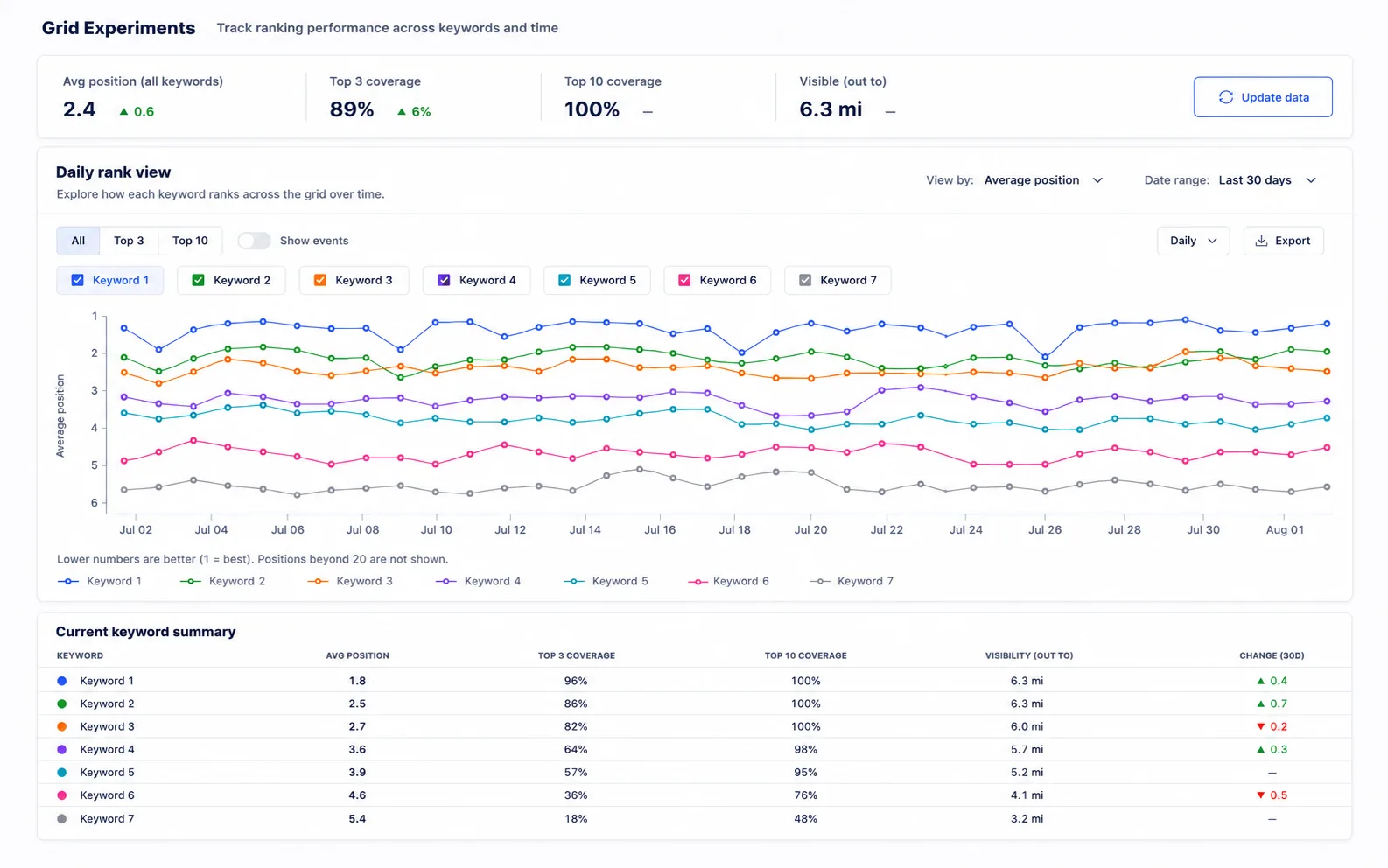
Task: Click the Daily rank view heading
Action: tap(113, 172)
